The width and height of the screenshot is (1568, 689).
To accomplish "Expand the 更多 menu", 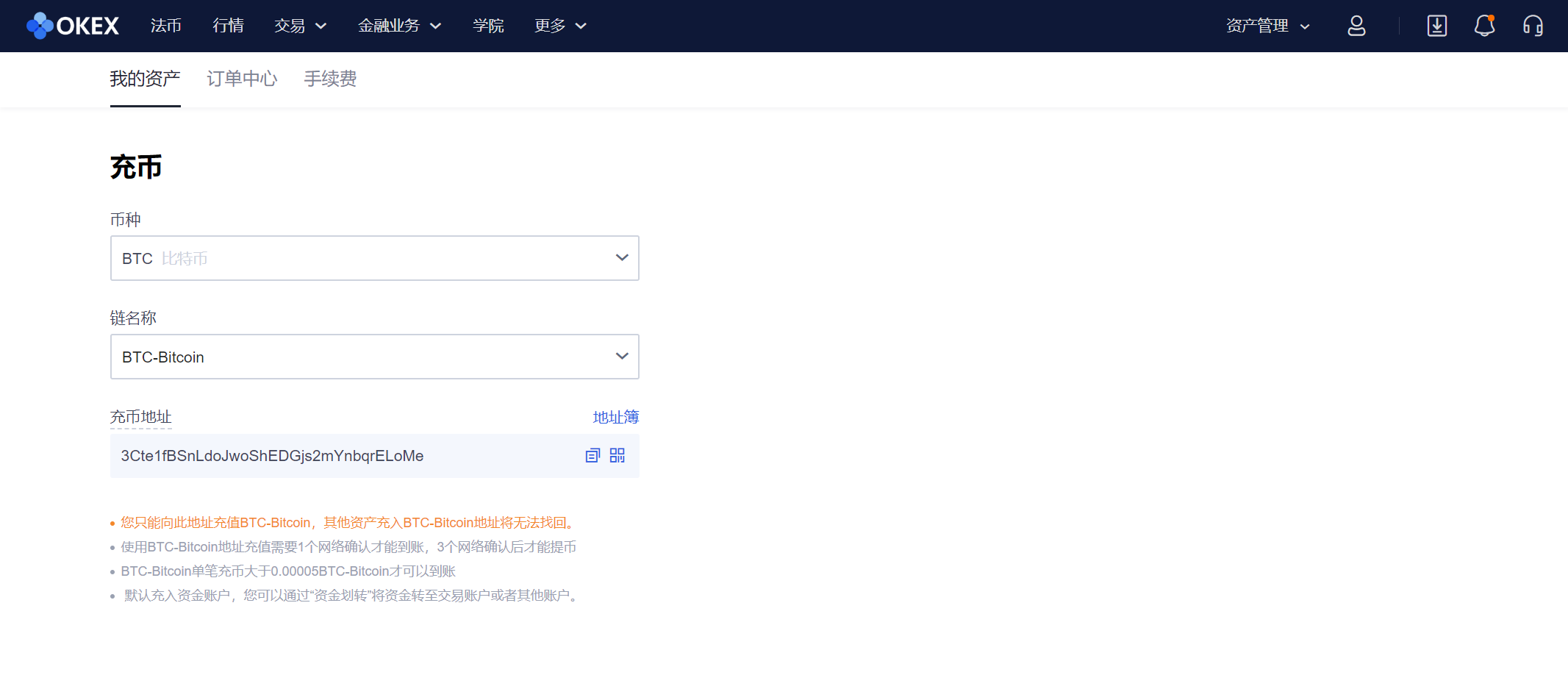I will click(560, 26).
